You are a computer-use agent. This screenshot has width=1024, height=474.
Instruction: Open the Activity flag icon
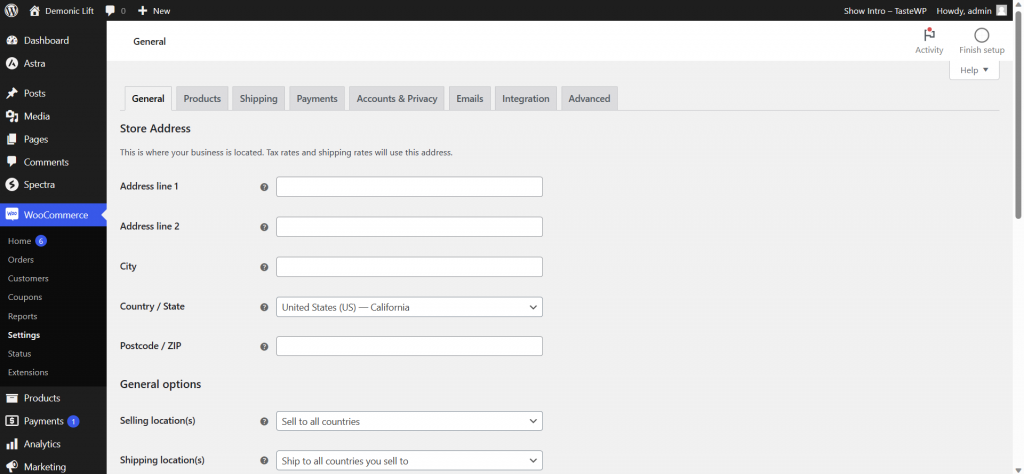click(929, 35)
